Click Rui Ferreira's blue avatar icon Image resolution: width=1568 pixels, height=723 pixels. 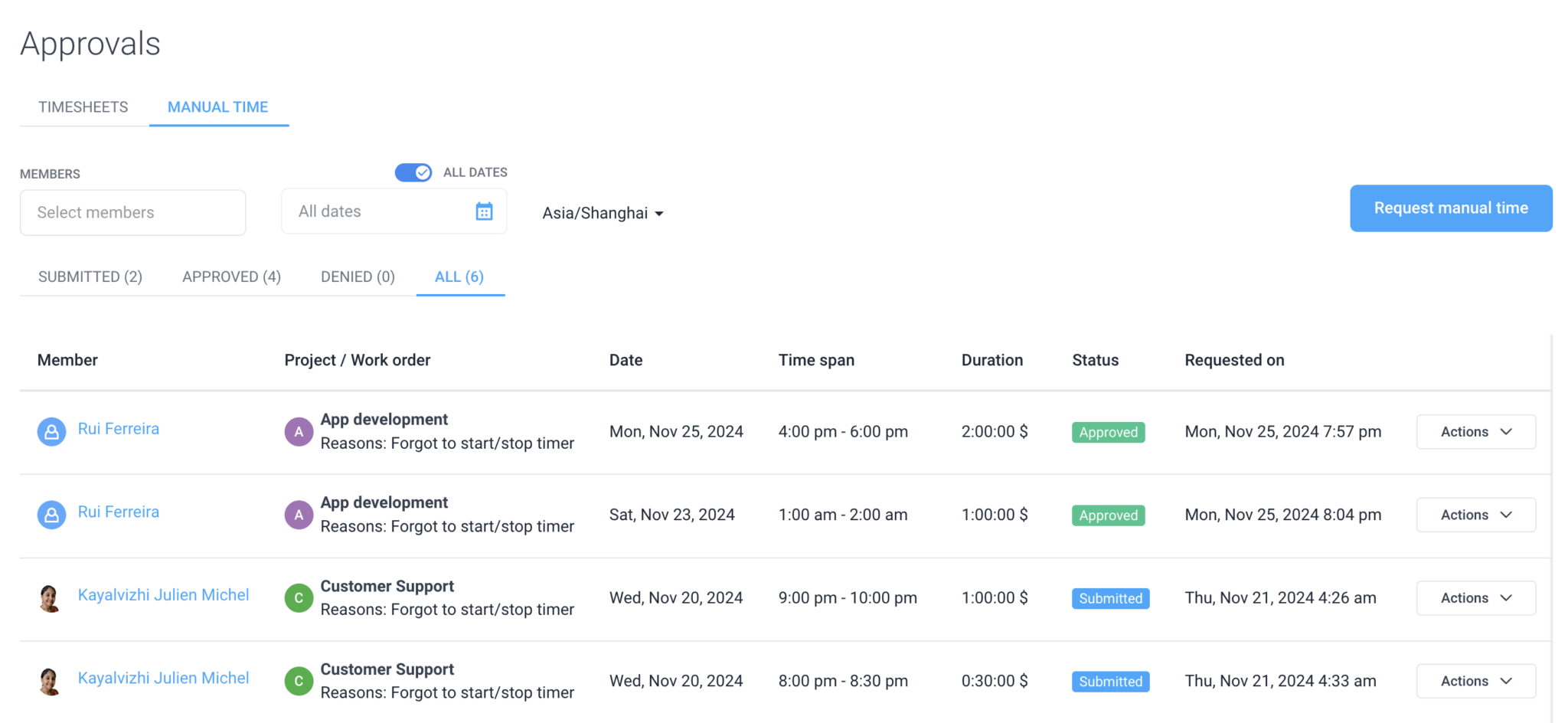(x=51, y=431)
